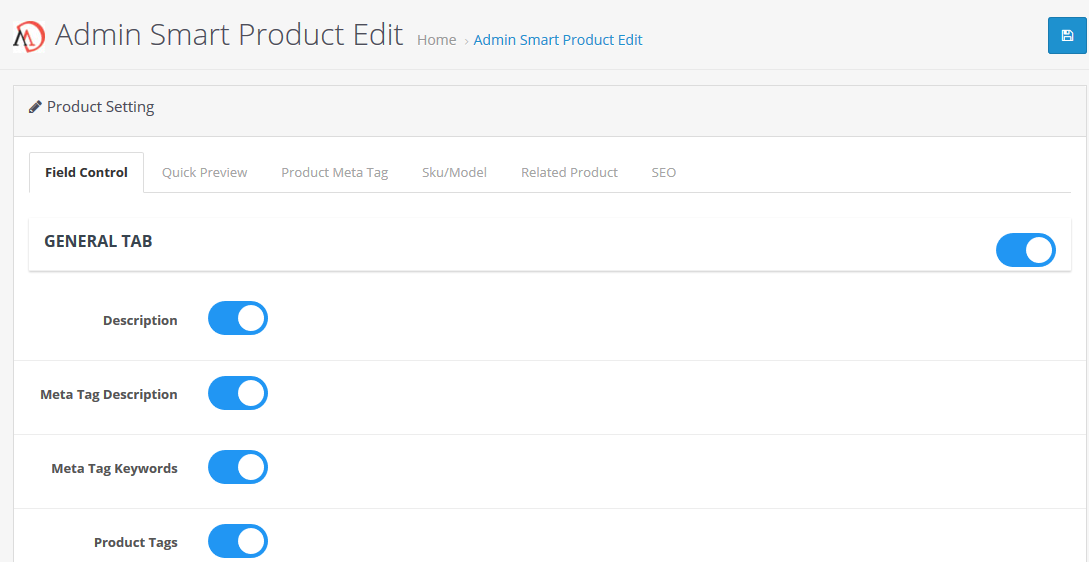Click the red logo beside the page title

click(x=29, y=36)
